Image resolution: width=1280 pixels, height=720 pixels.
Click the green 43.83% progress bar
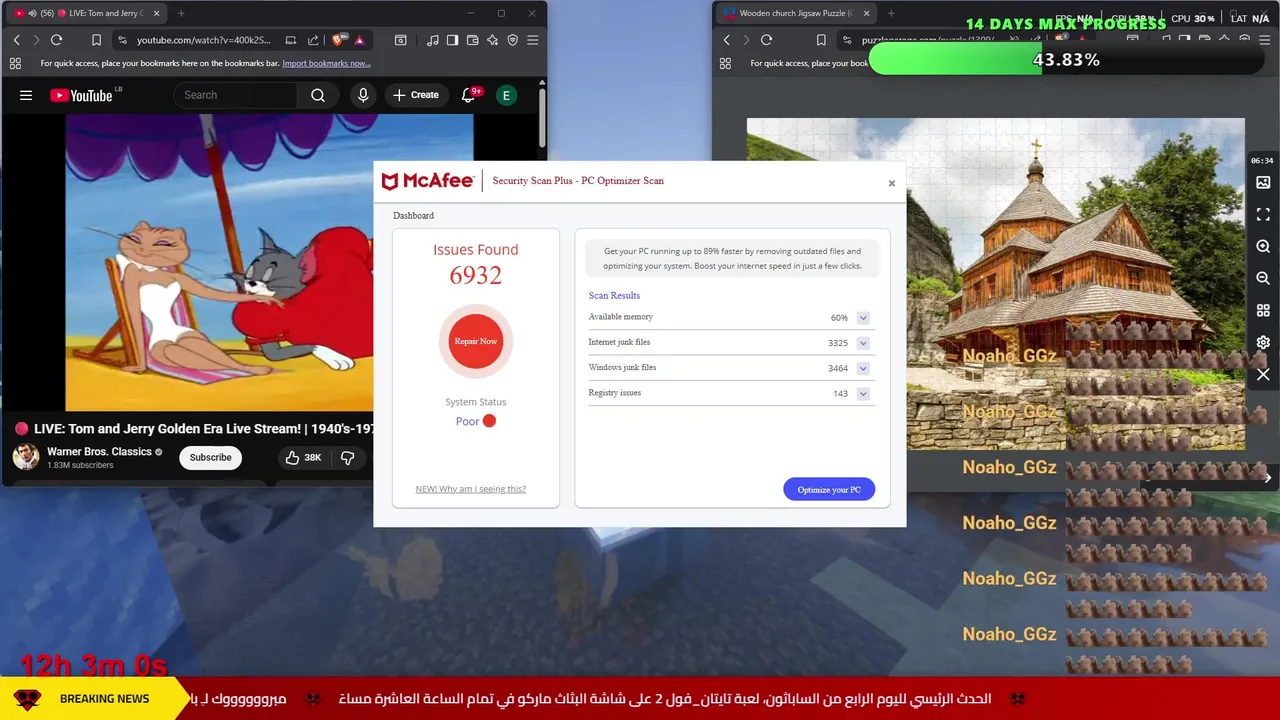point(1066,60)
